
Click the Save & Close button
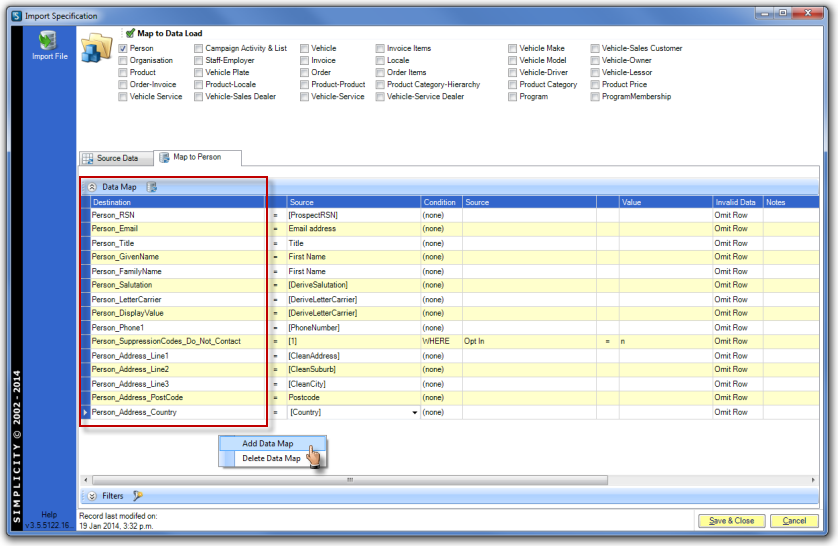(x=731, y=520)
